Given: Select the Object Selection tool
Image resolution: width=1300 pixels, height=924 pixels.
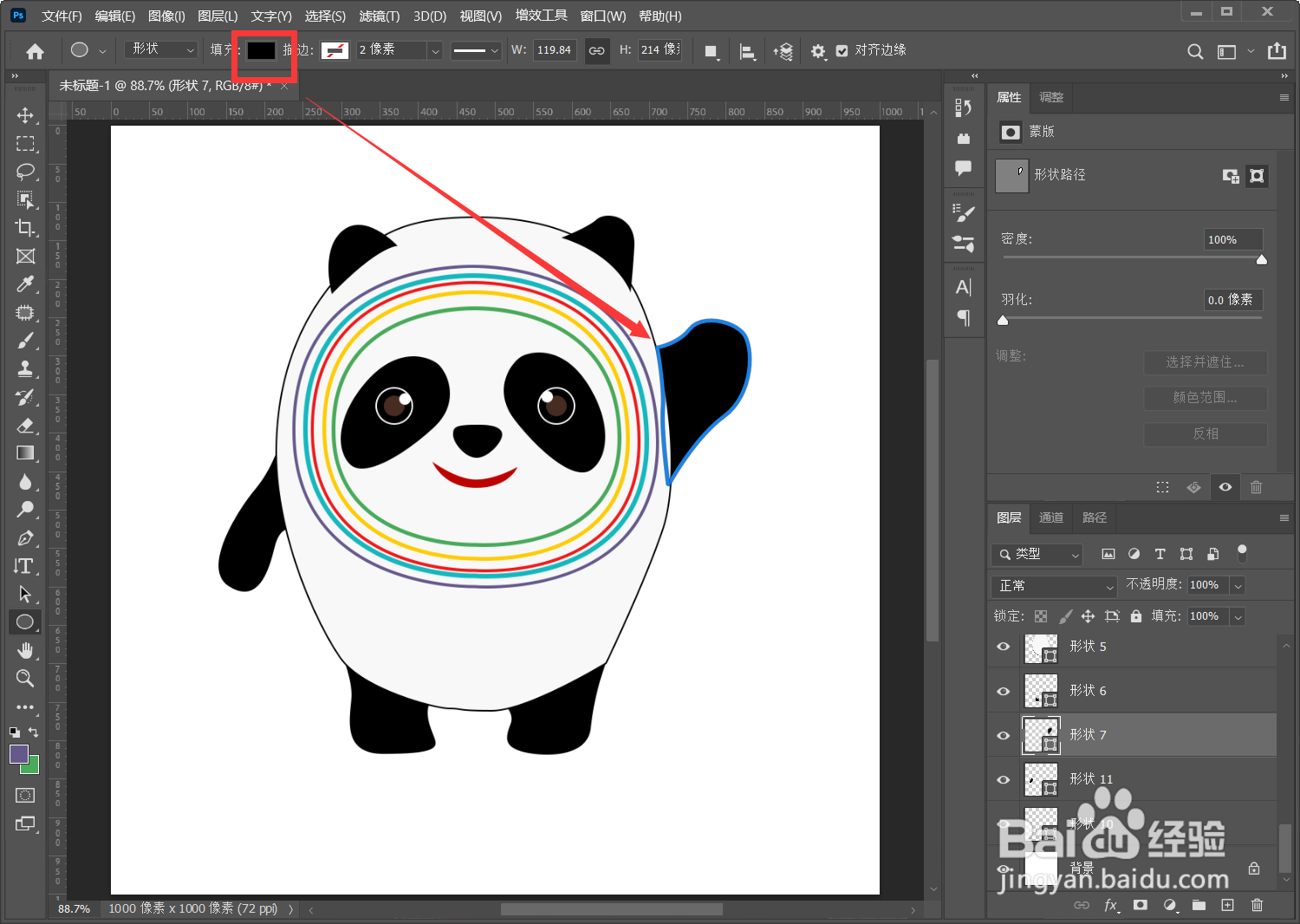Looking at the screenshot, I should 25,200.
